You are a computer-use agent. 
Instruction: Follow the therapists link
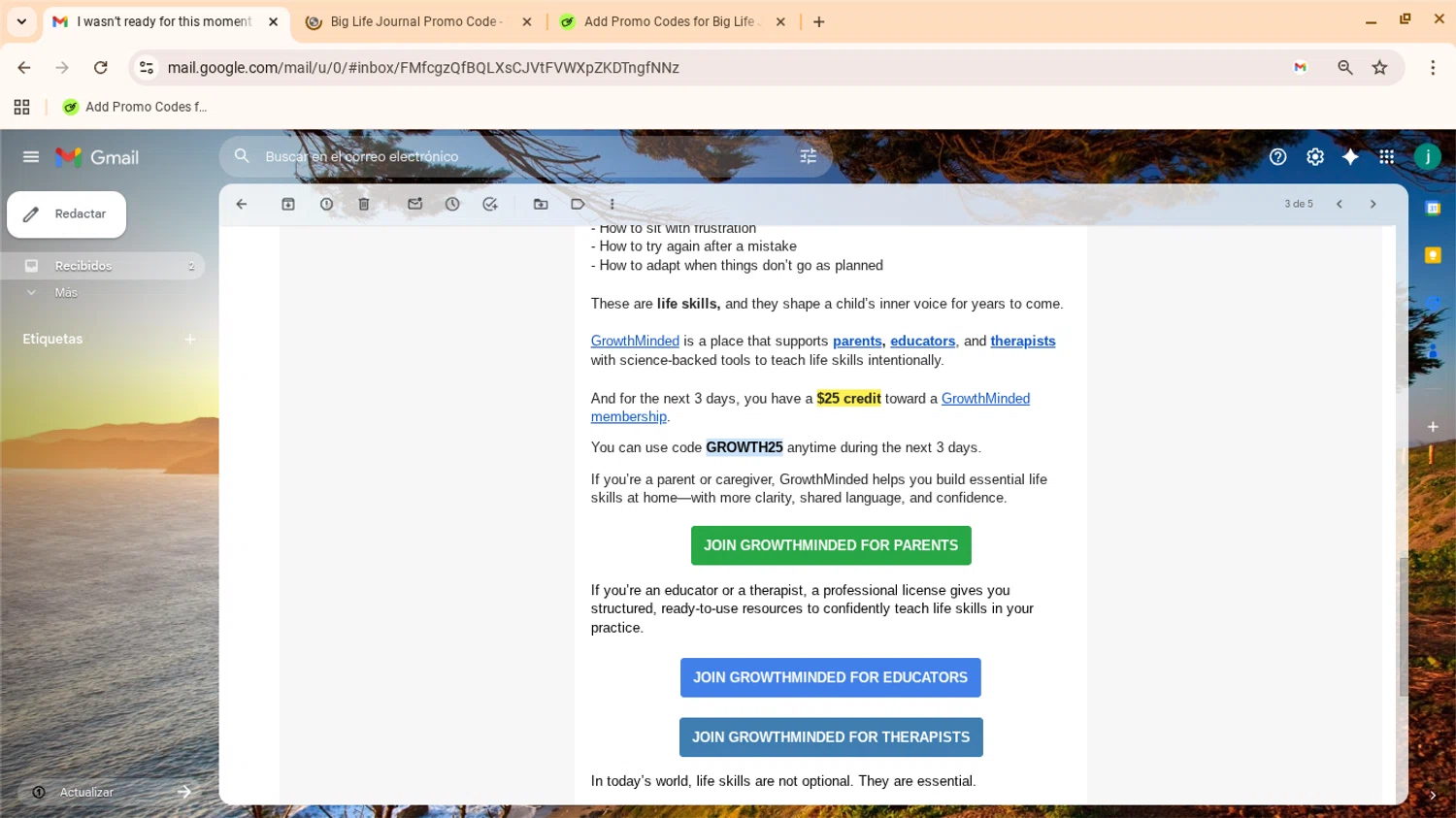[x=1022, y=342]
